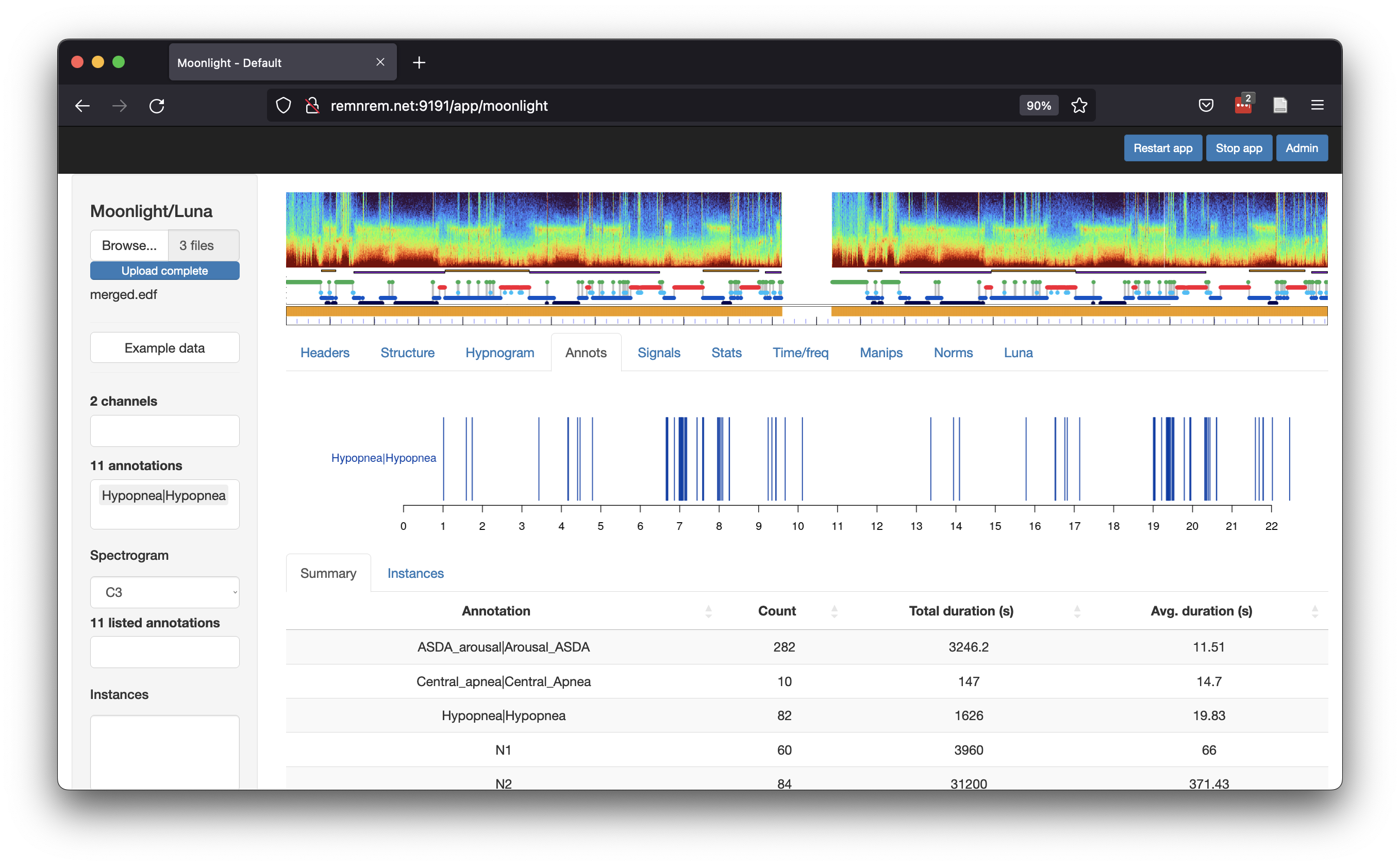Open the Firefox hamburger menu
Screen dimensions: 1400x866
tap(1317, 105)
